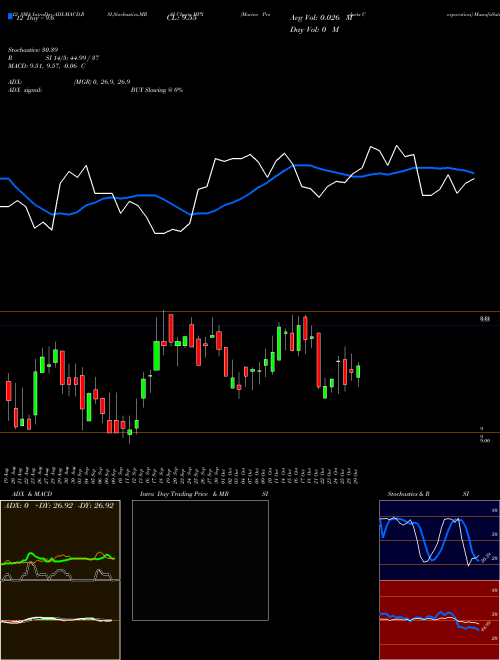500x660 pixels.
Task: Click the 'MACD: 9.51, 9.57, -0.06 C' line
Action: click(x=47, y=66)
